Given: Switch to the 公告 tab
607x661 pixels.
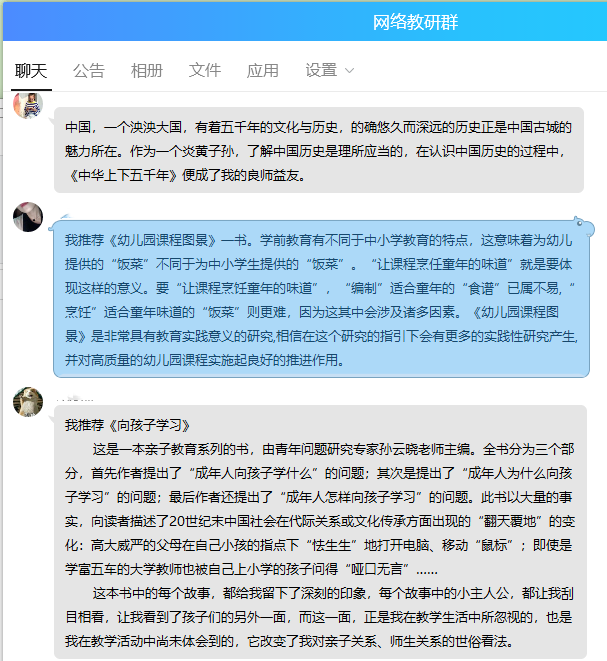Looking at the screenshot, I should [89, 70].
